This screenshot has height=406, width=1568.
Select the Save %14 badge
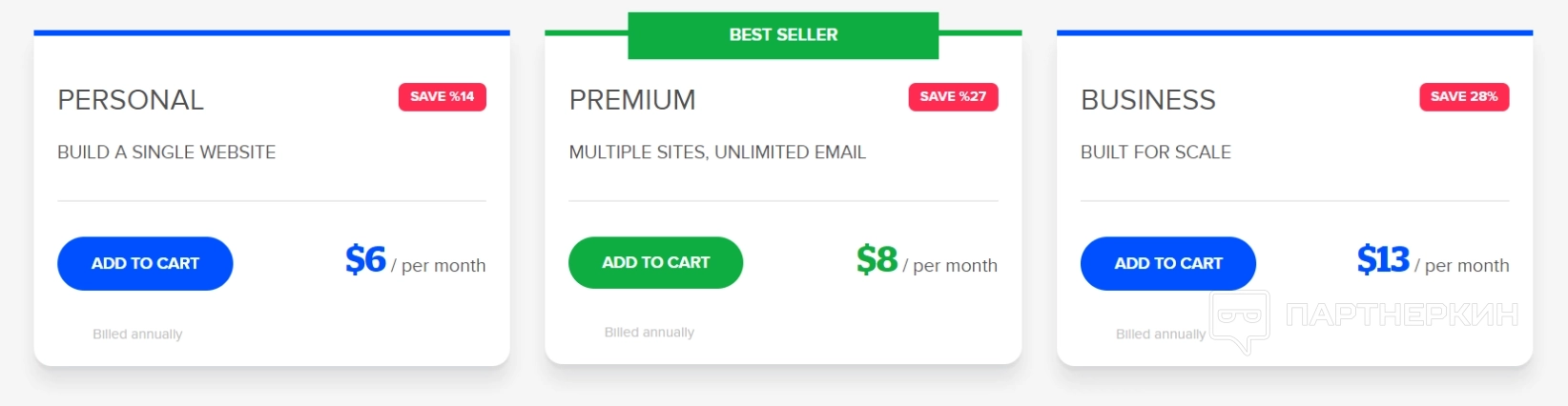pos(442,97)
